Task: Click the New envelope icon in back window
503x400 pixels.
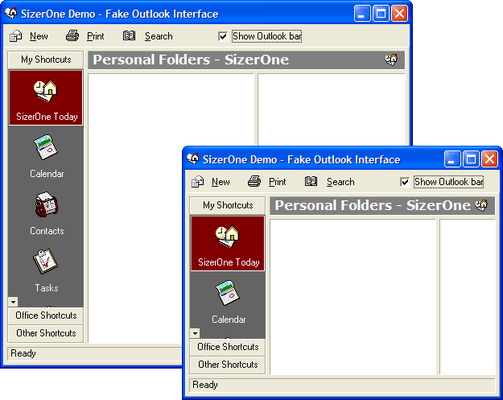Action: coord(16,36)
